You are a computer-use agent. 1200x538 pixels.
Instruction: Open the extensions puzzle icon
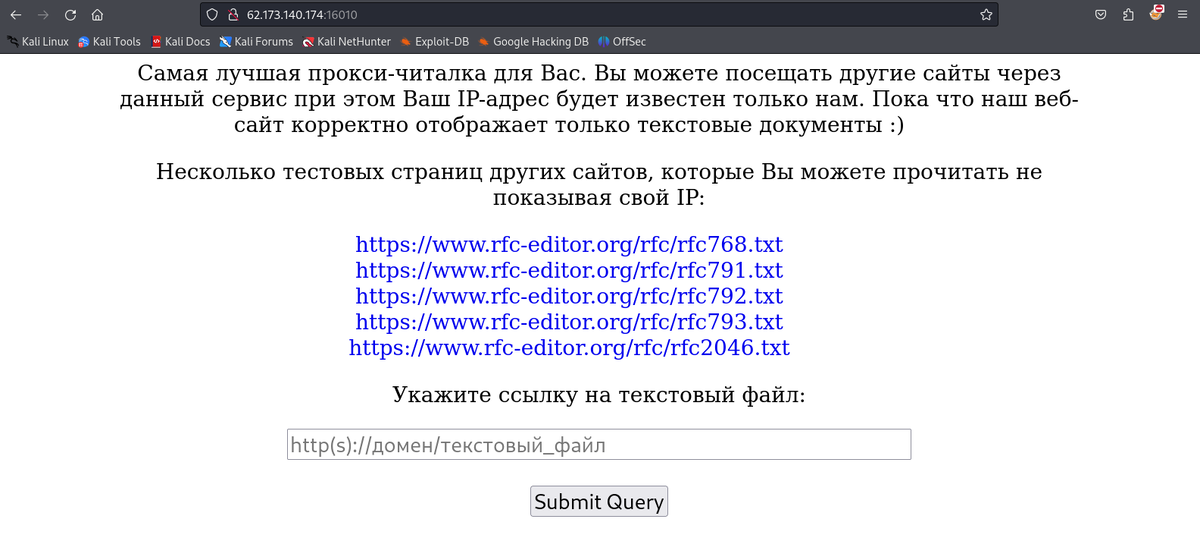pyautogui.click(x=1128, y=15)
